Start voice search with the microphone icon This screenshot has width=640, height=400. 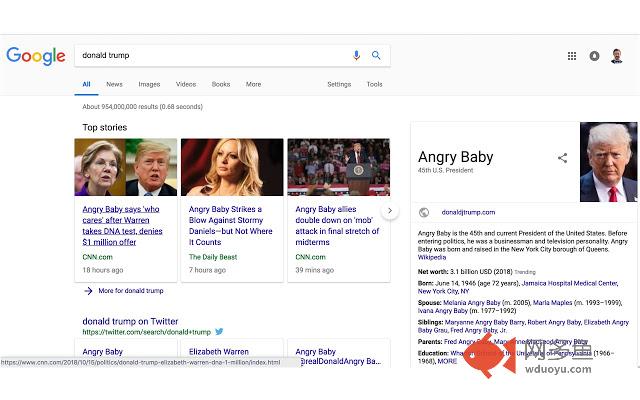click(356, 55)
